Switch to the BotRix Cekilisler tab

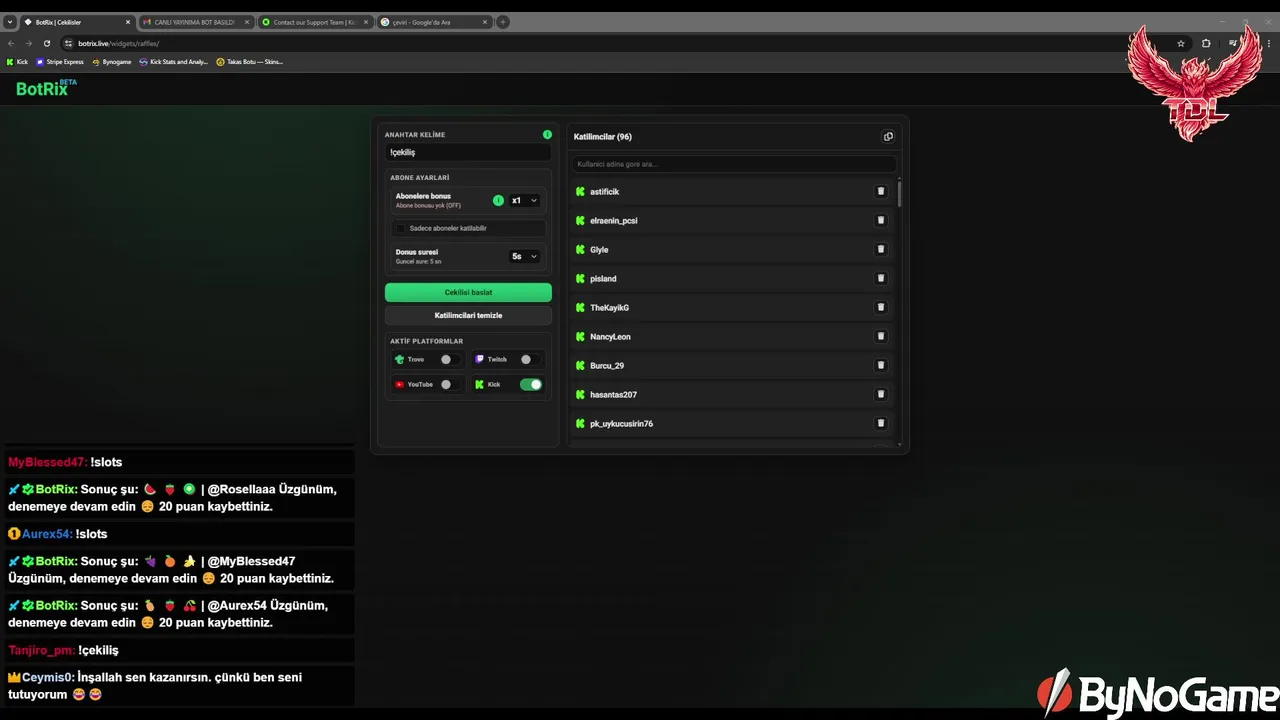pos(76,22)
